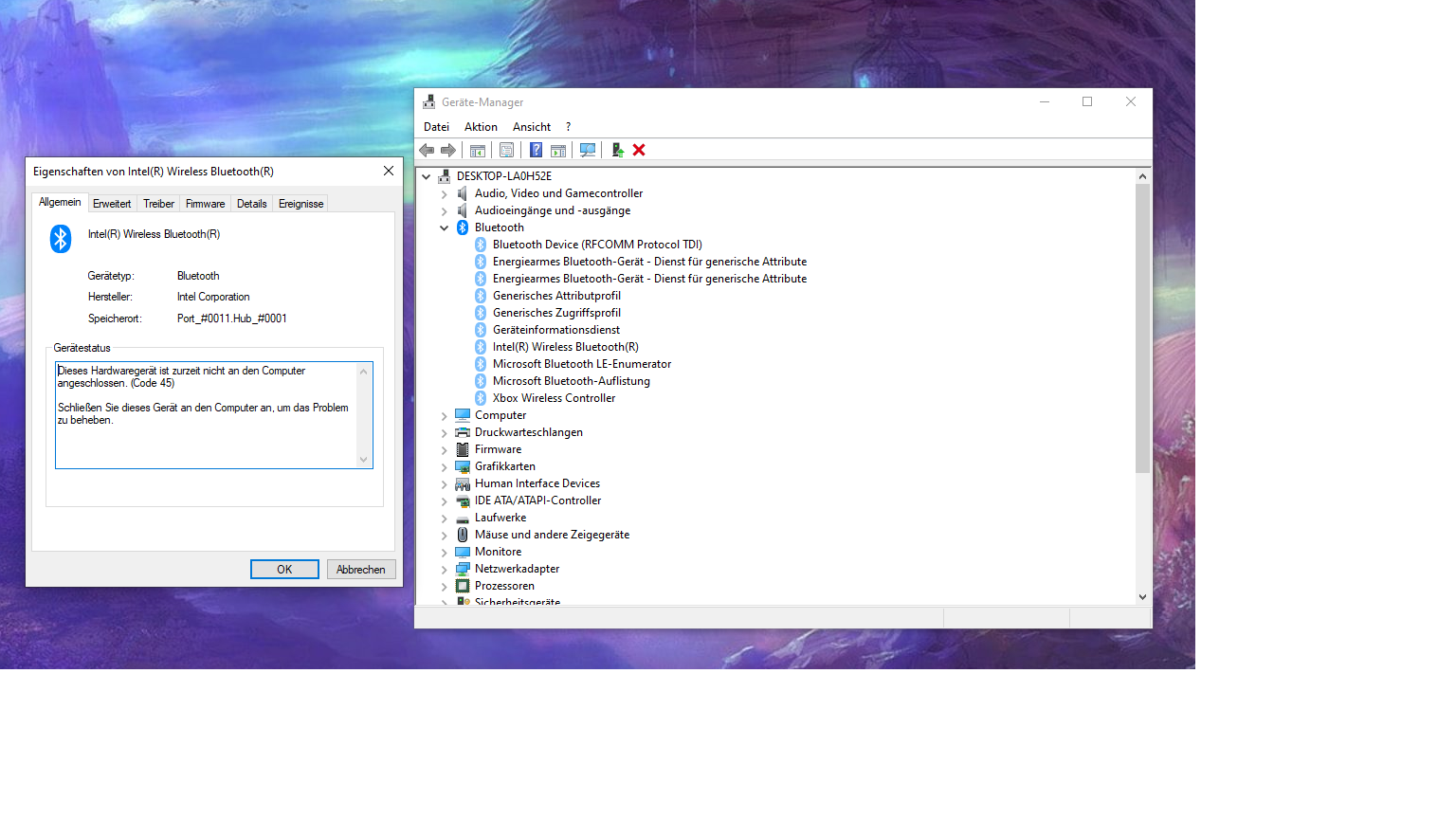Select Intel(R) Wireless Bluetooth(R) in tree
The width and height of the screenshot is (1456, 819).
pos(566,347)
